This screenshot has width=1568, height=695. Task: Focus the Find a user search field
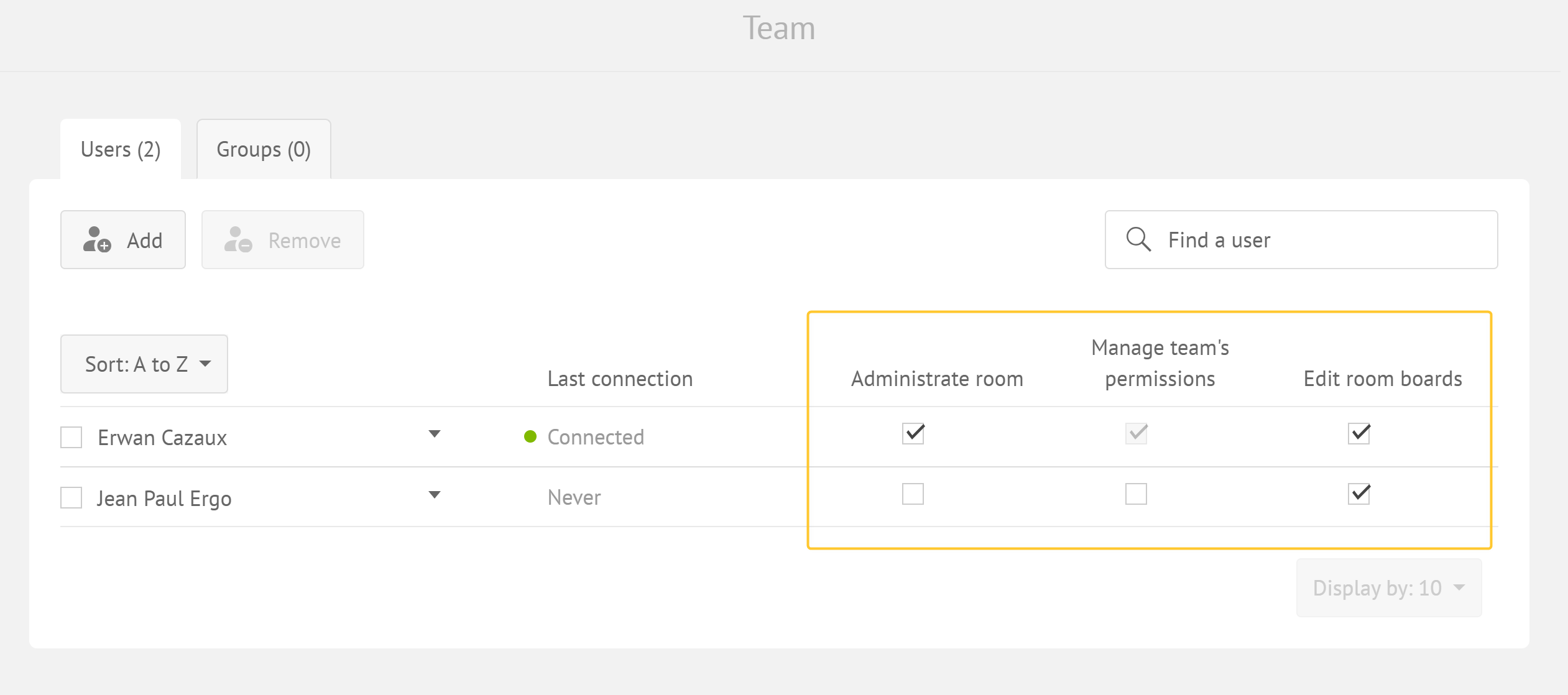(x=1301, y=239)
